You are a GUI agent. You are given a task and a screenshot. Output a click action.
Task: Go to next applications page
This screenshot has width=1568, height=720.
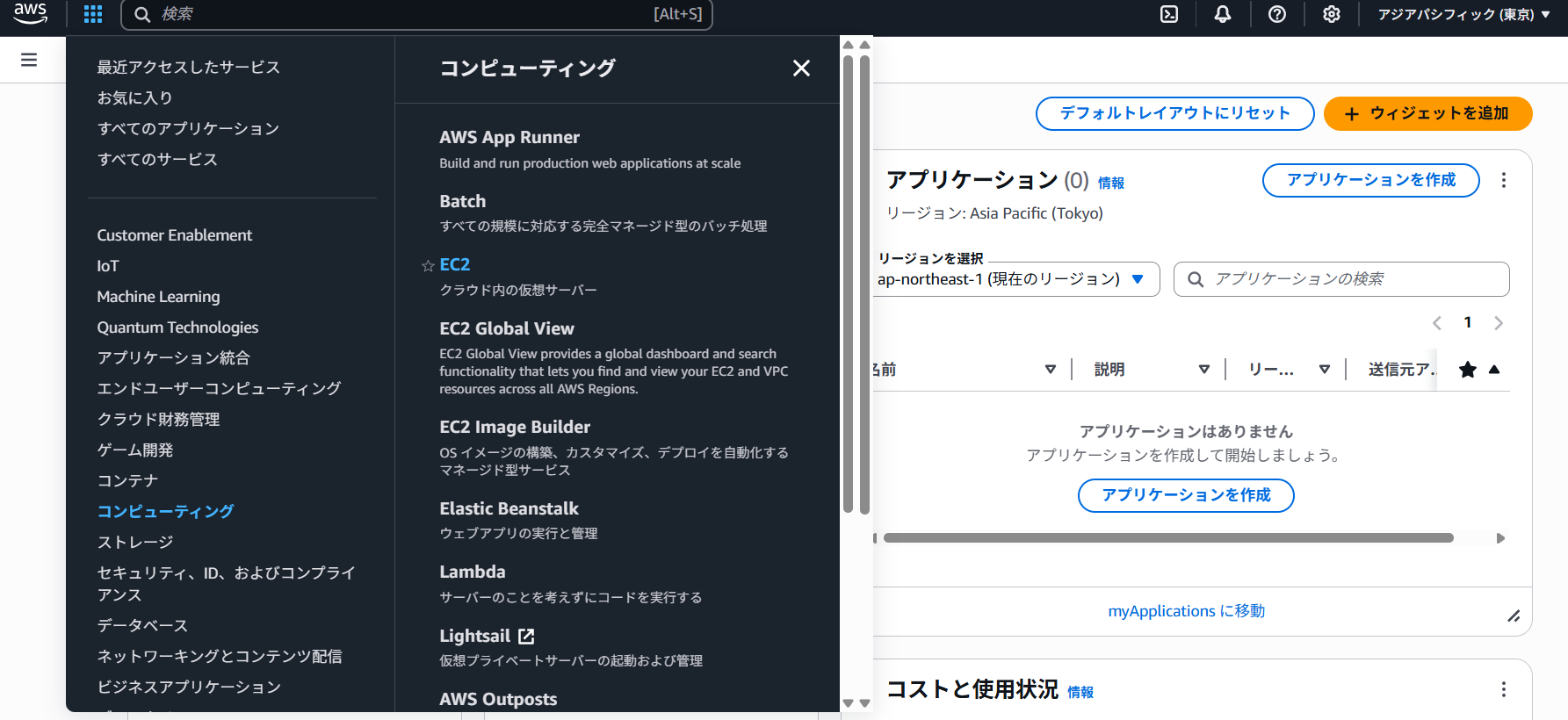(1499, 323)
